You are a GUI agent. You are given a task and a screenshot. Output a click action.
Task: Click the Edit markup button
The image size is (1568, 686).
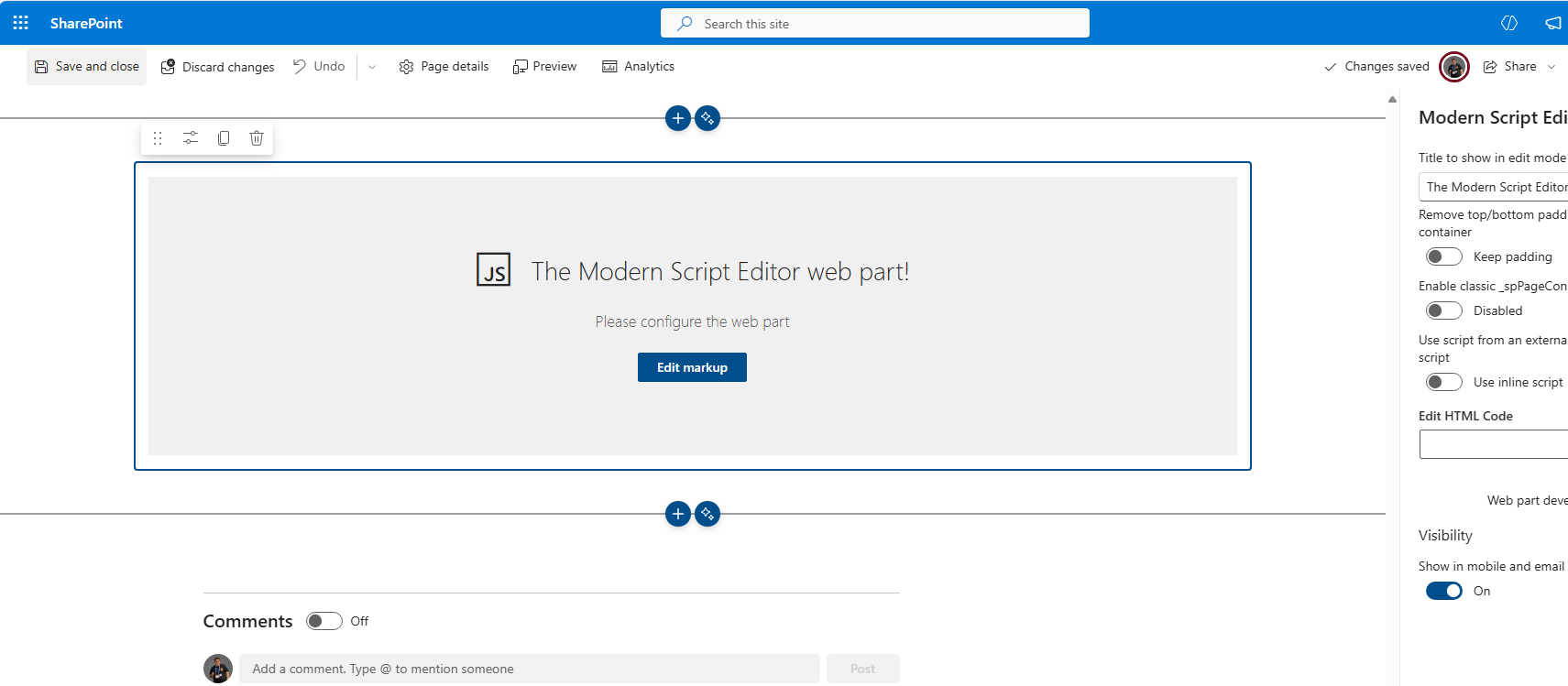692,367
